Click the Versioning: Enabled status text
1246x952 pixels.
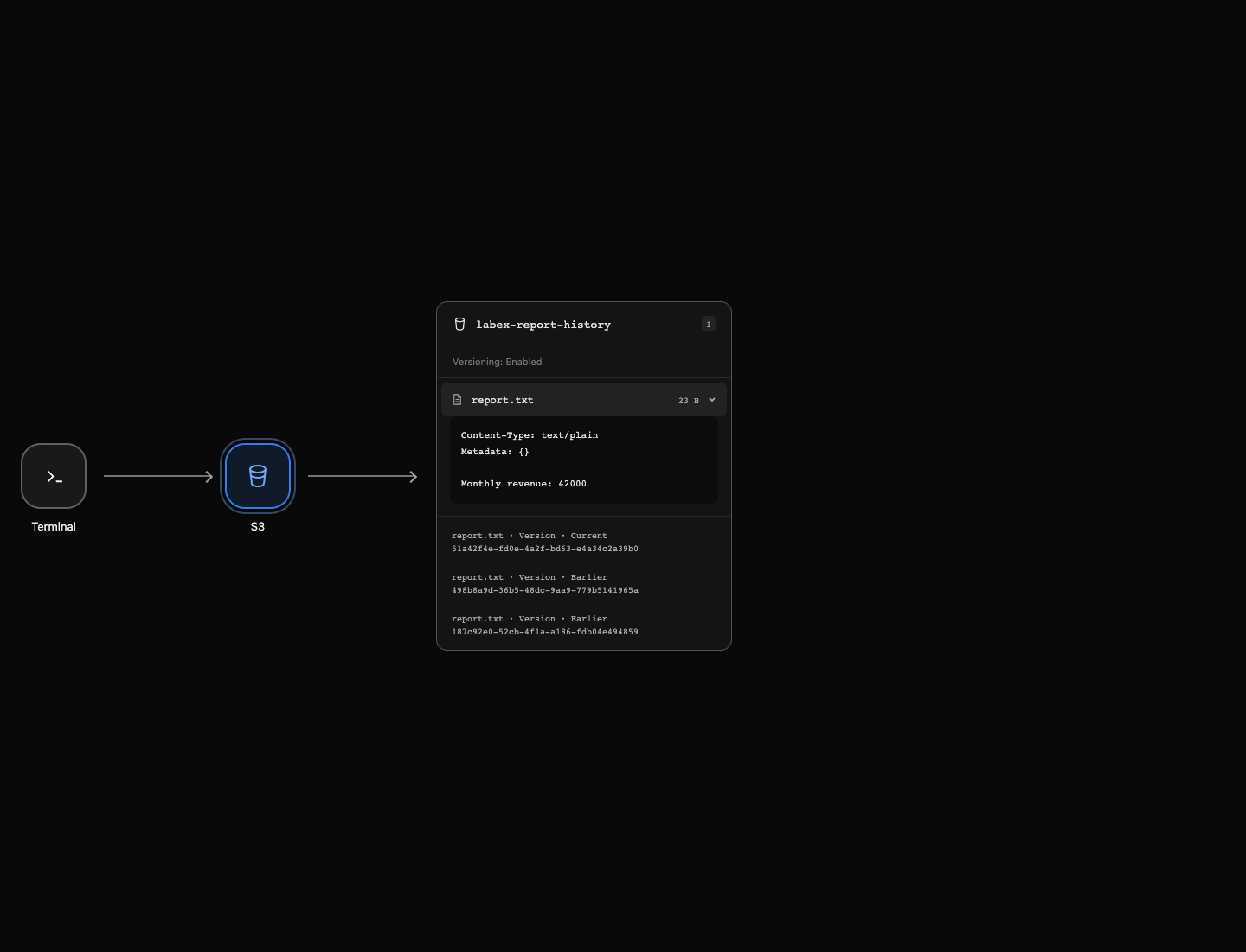(498, 362)
